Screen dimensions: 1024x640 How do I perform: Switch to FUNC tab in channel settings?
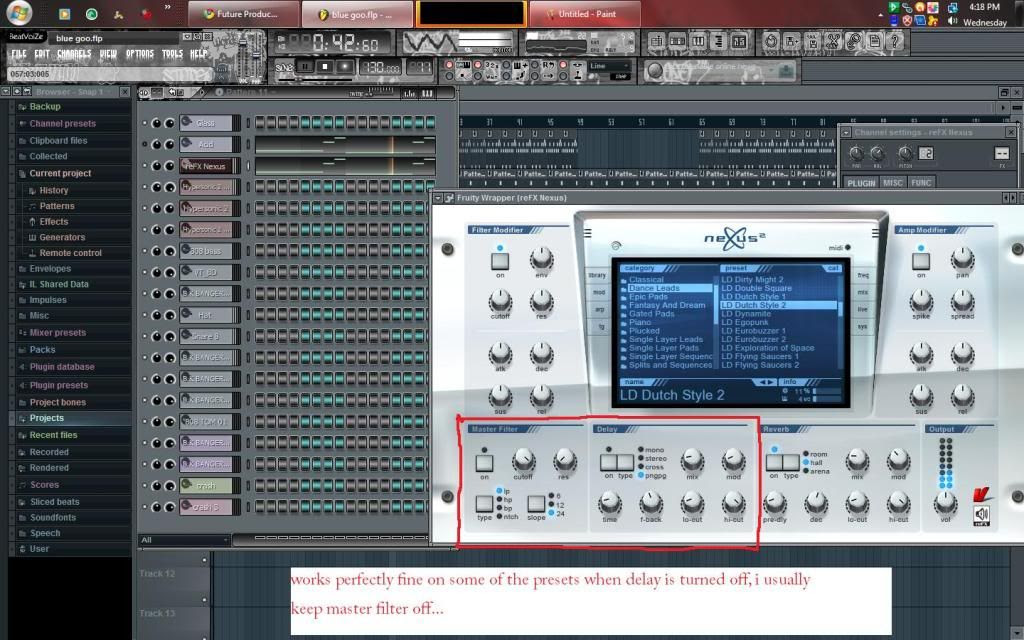tap(921, 183)
